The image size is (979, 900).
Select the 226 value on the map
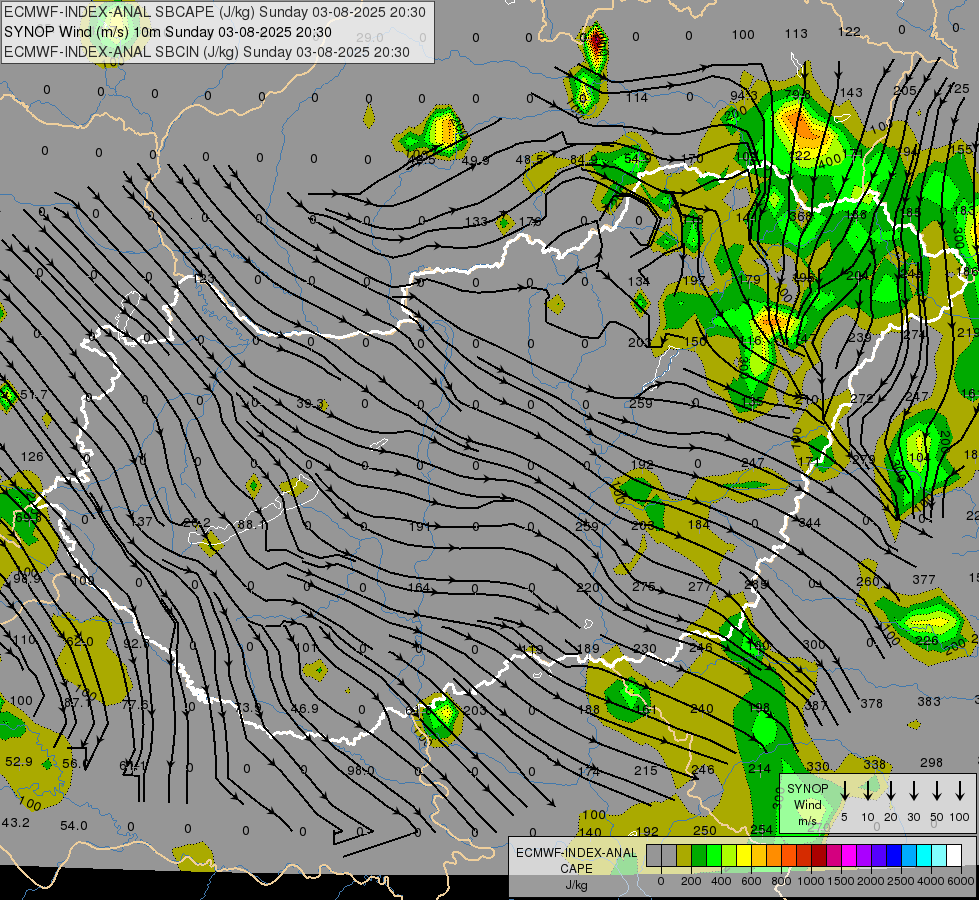(927, 640)
